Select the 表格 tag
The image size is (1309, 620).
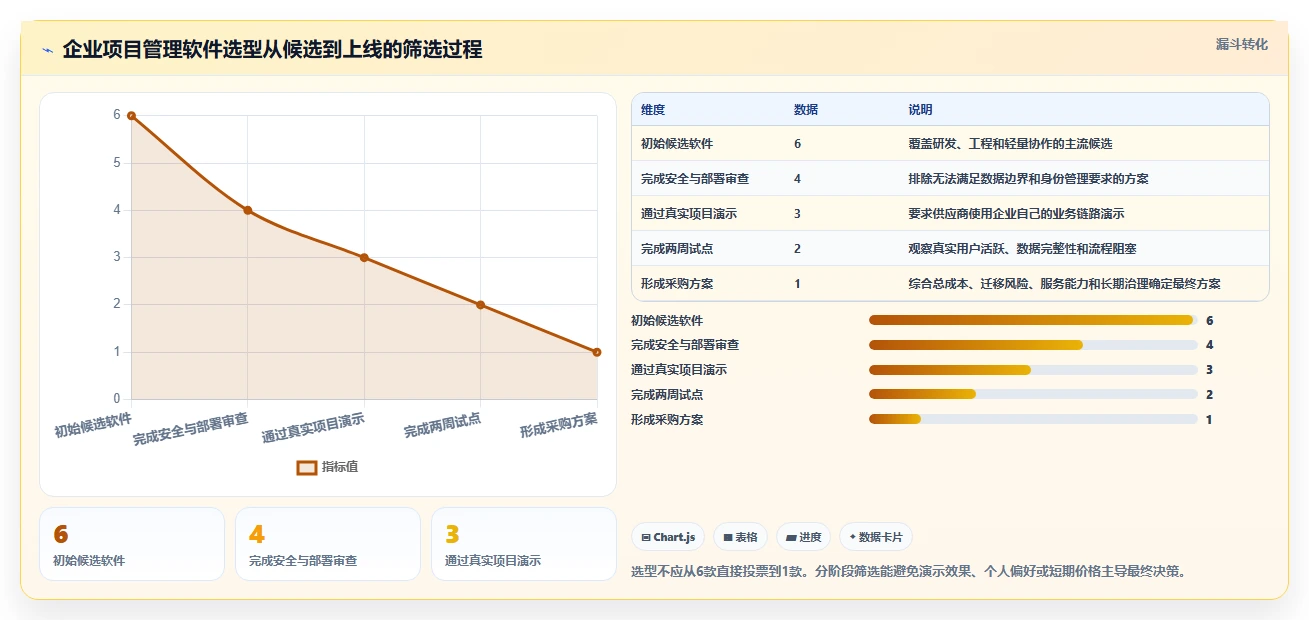click(741, 537)
